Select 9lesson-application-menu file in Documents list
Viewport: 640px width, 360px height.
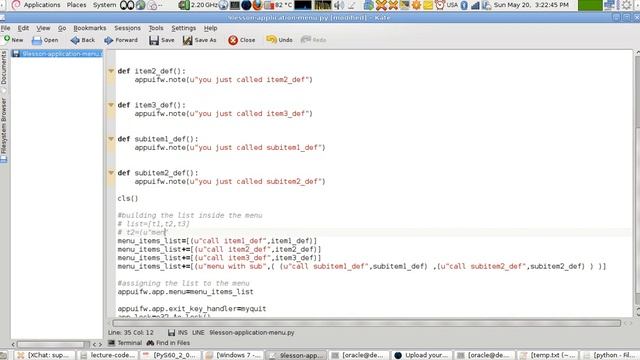tap(57, 53)
